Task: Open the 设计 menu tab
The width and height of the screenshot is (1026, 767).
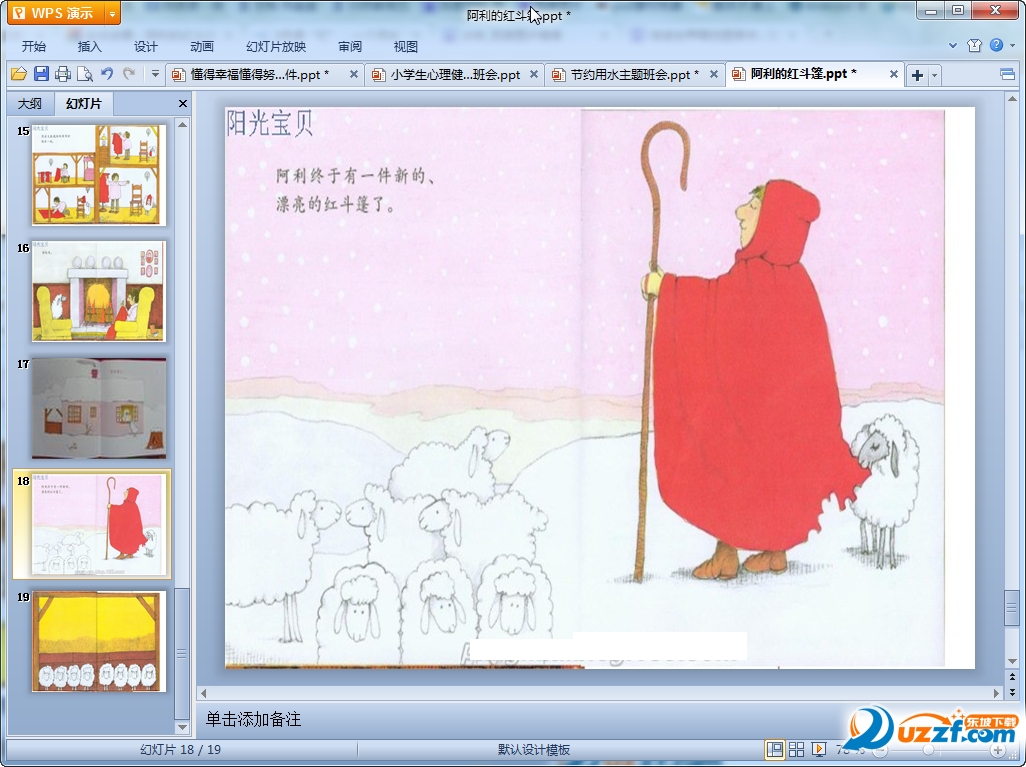Action: click(x=145, y=46)
